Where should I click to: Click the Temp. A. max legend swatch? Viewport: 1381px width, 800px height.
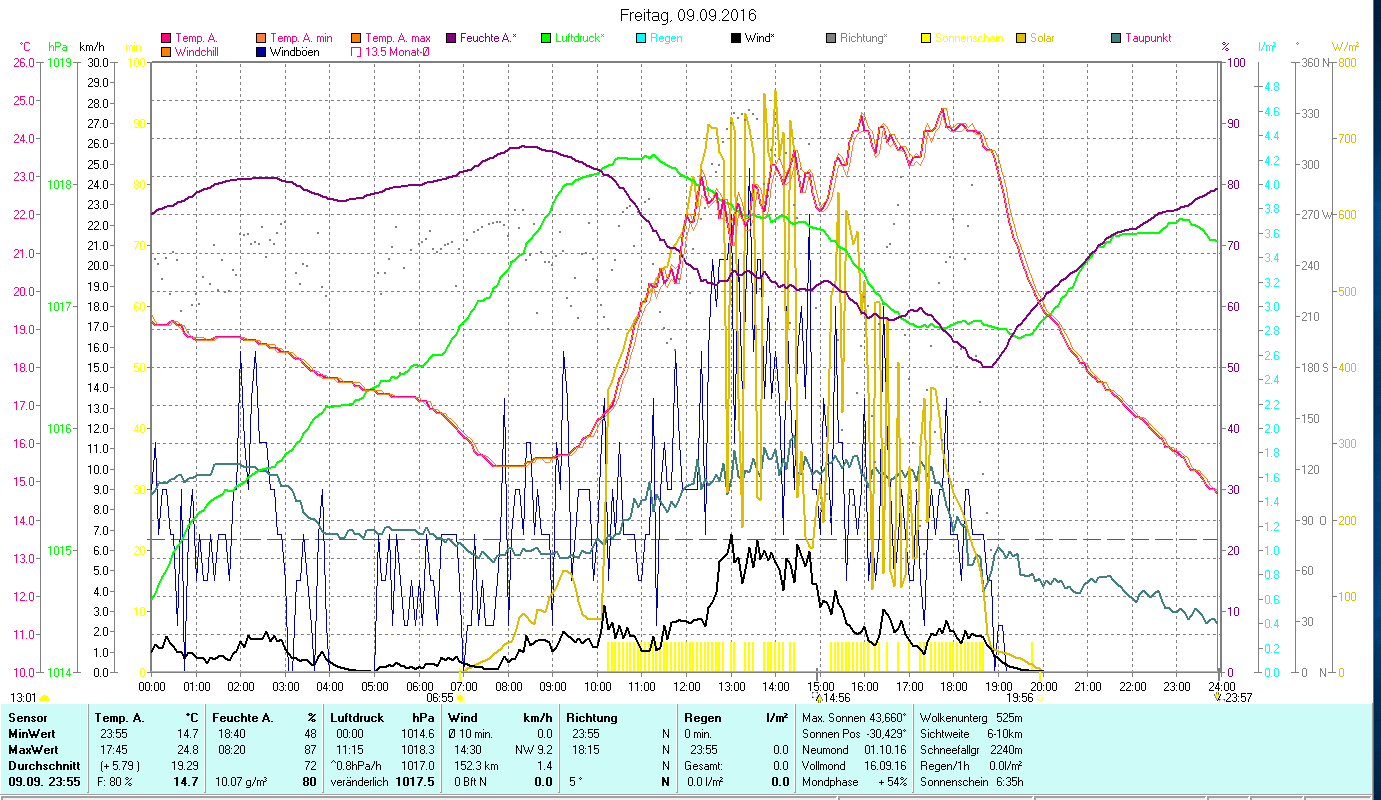355,38
